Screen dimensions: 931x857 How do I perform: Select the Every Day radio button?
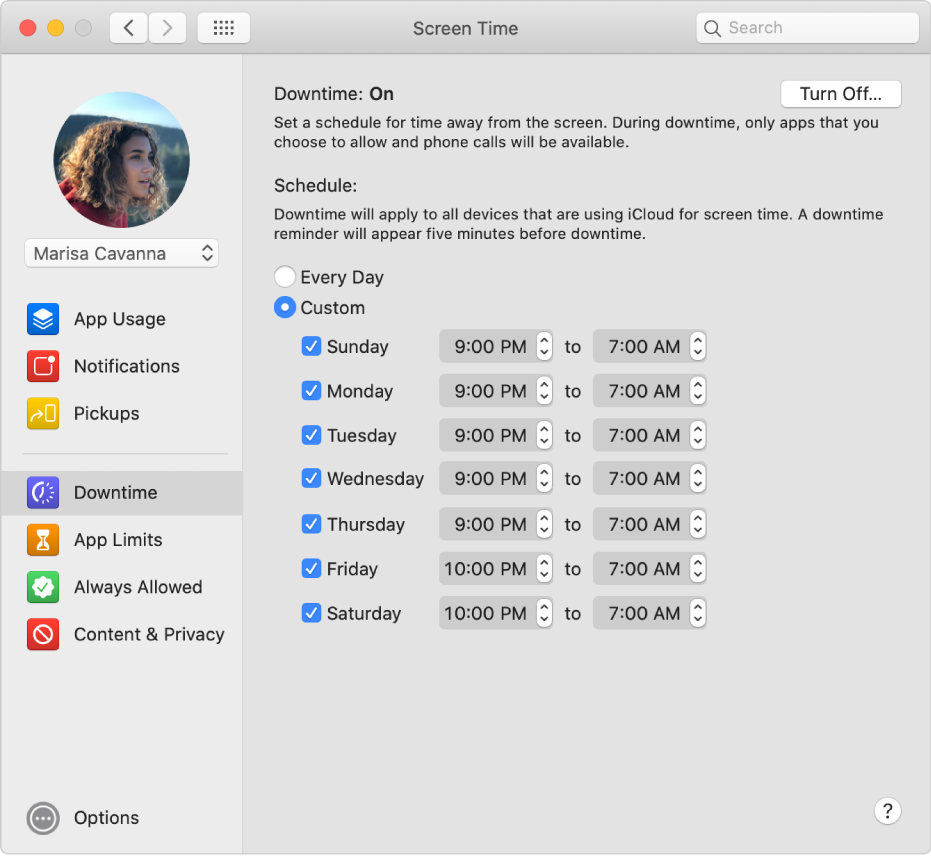tap(285, 276)
